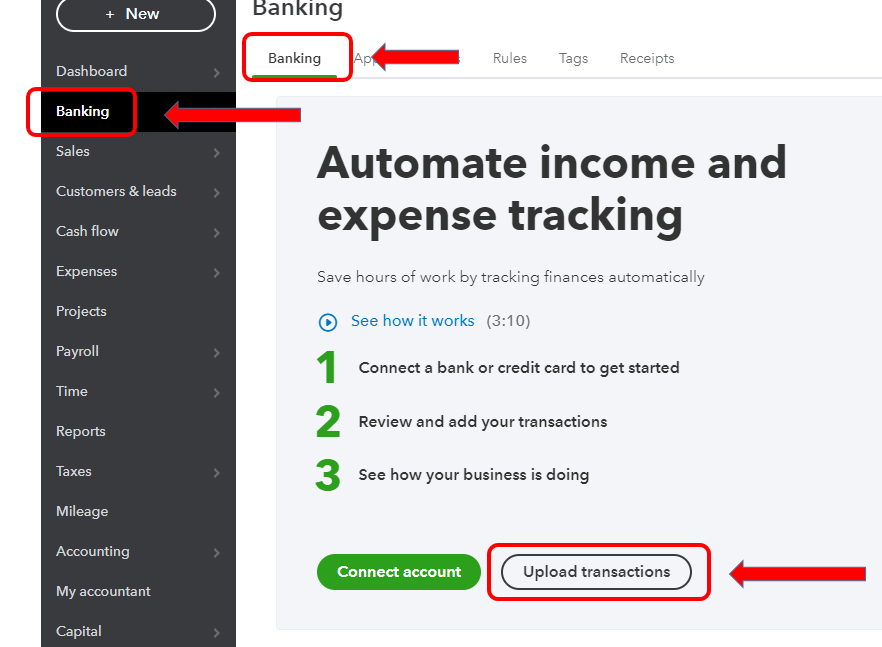View the Expenses section
Screen dimensions: 882x647
(x=86, y=271)
